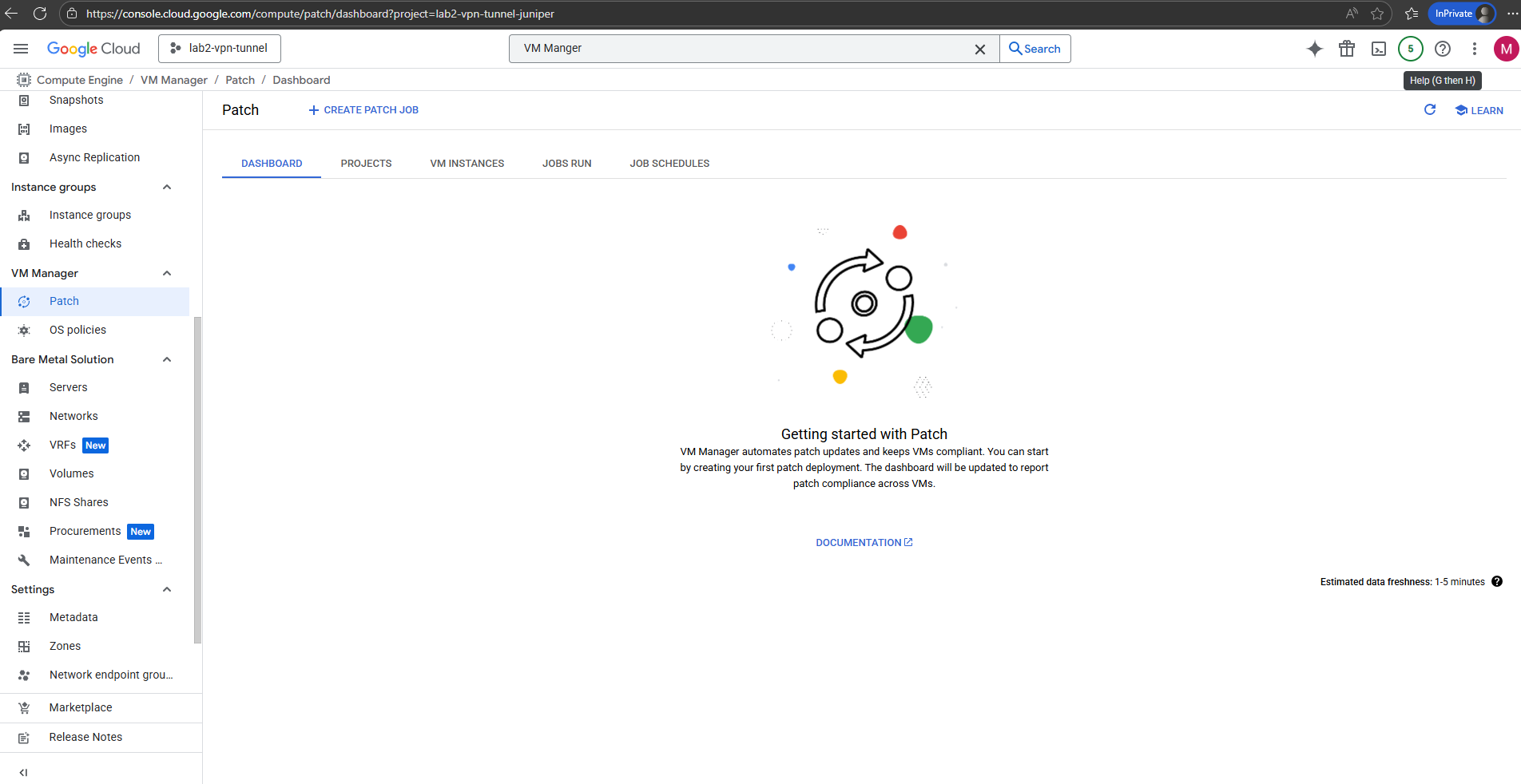Go to Compute Engine breadcrumb
This screenshot has height=784, width=1521.
coord(80,80)
